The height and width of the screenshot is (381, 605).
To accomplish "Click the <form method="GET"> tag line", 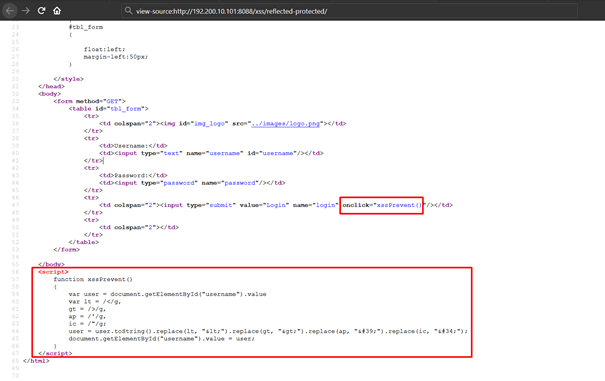I will click(90, 101).
